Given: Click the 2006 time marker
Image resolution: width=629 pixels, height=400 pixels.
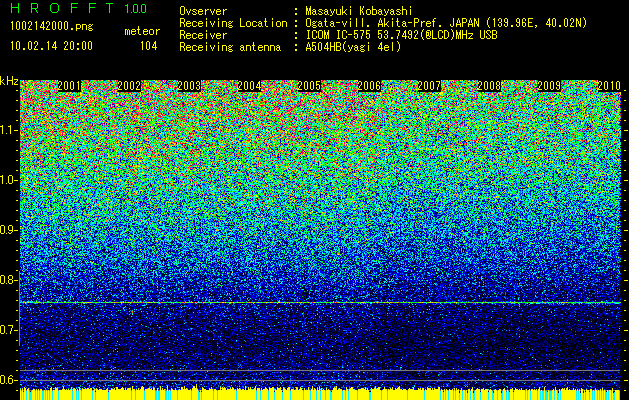Looking at the screenshot, I should pos(369,86).
